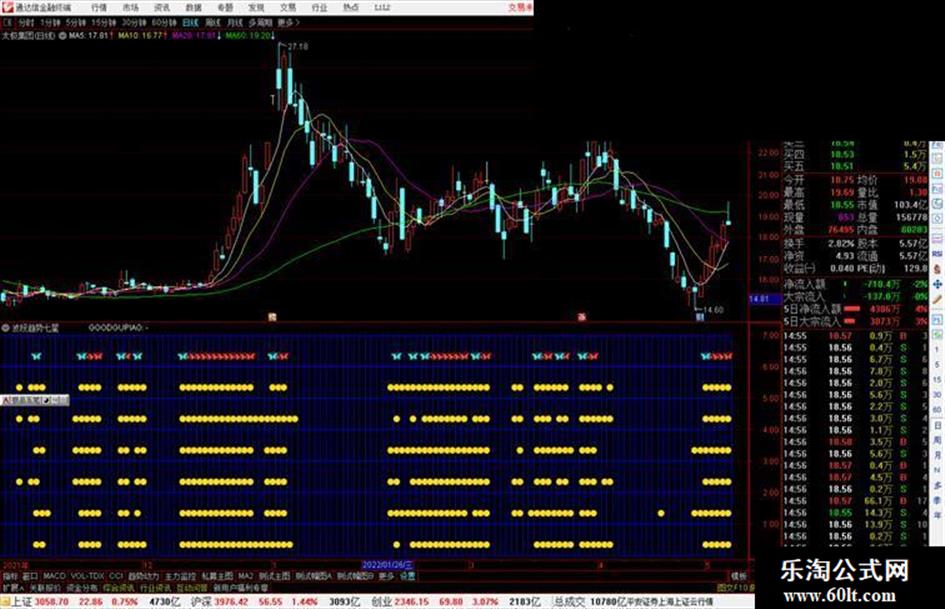945x609 pixels.
Task: Click the sidebar icon beside 最低 row
Action: pos(937,204)
